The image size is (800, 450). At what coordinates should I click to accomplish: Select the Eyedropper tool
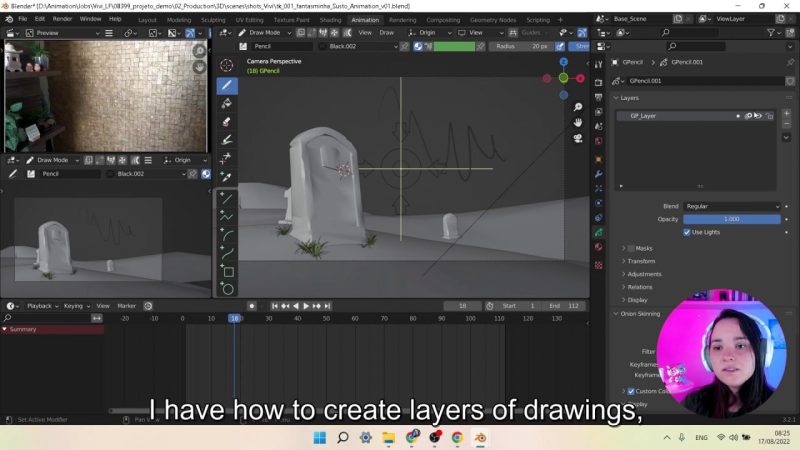point(227,177)
